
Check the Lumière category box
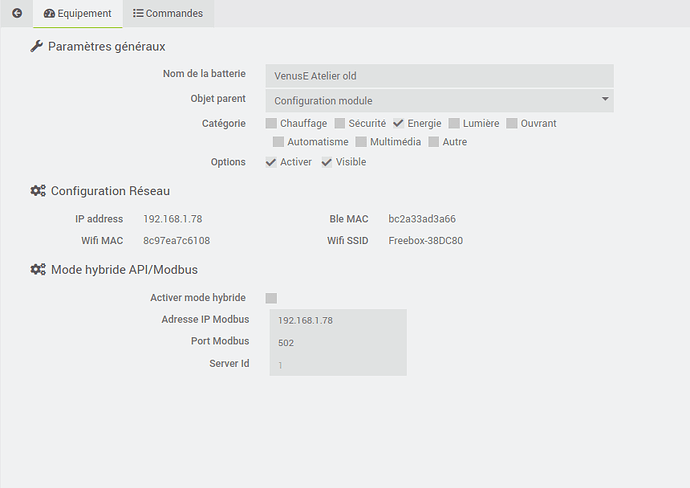tap(454, 123)
